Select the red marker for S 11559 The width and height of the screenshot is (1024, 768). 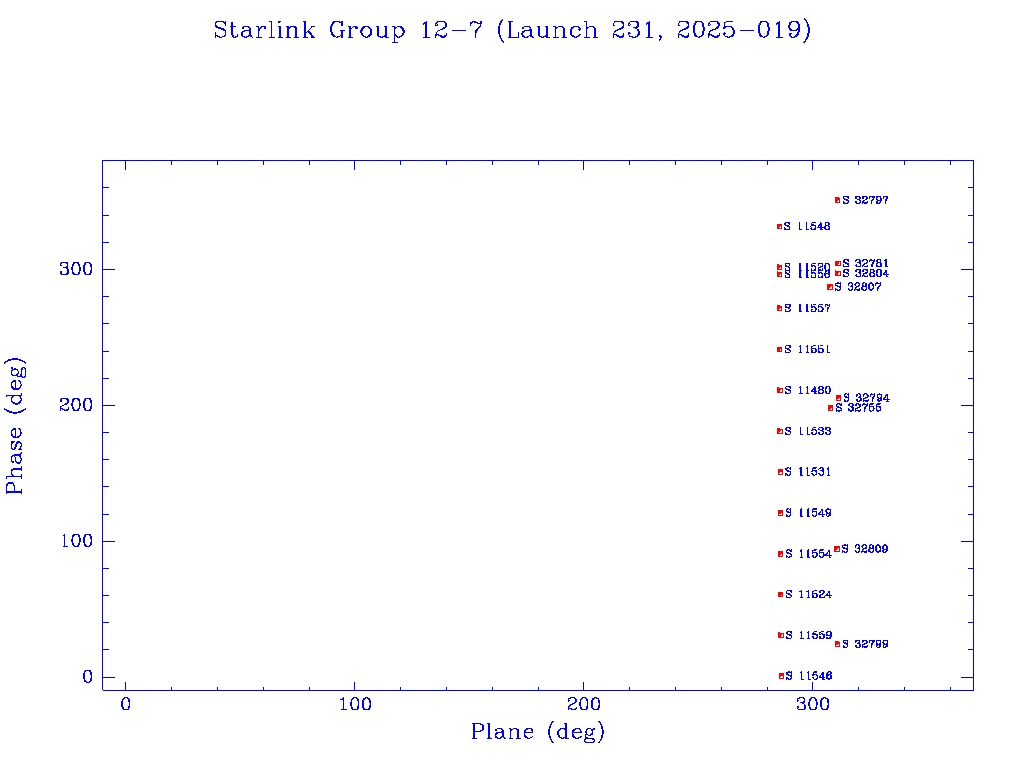(x=780, y=635)
